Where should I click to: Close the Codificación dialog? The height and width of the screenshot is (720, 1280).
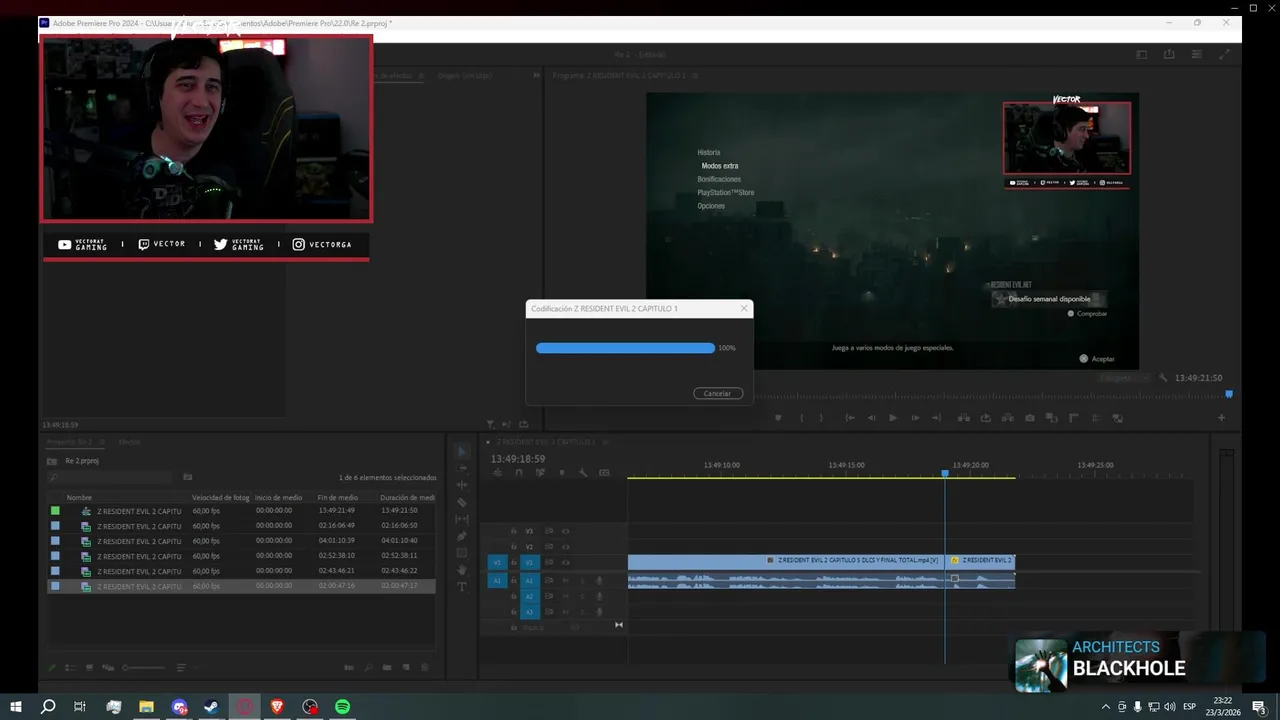[x=744, y=308]
